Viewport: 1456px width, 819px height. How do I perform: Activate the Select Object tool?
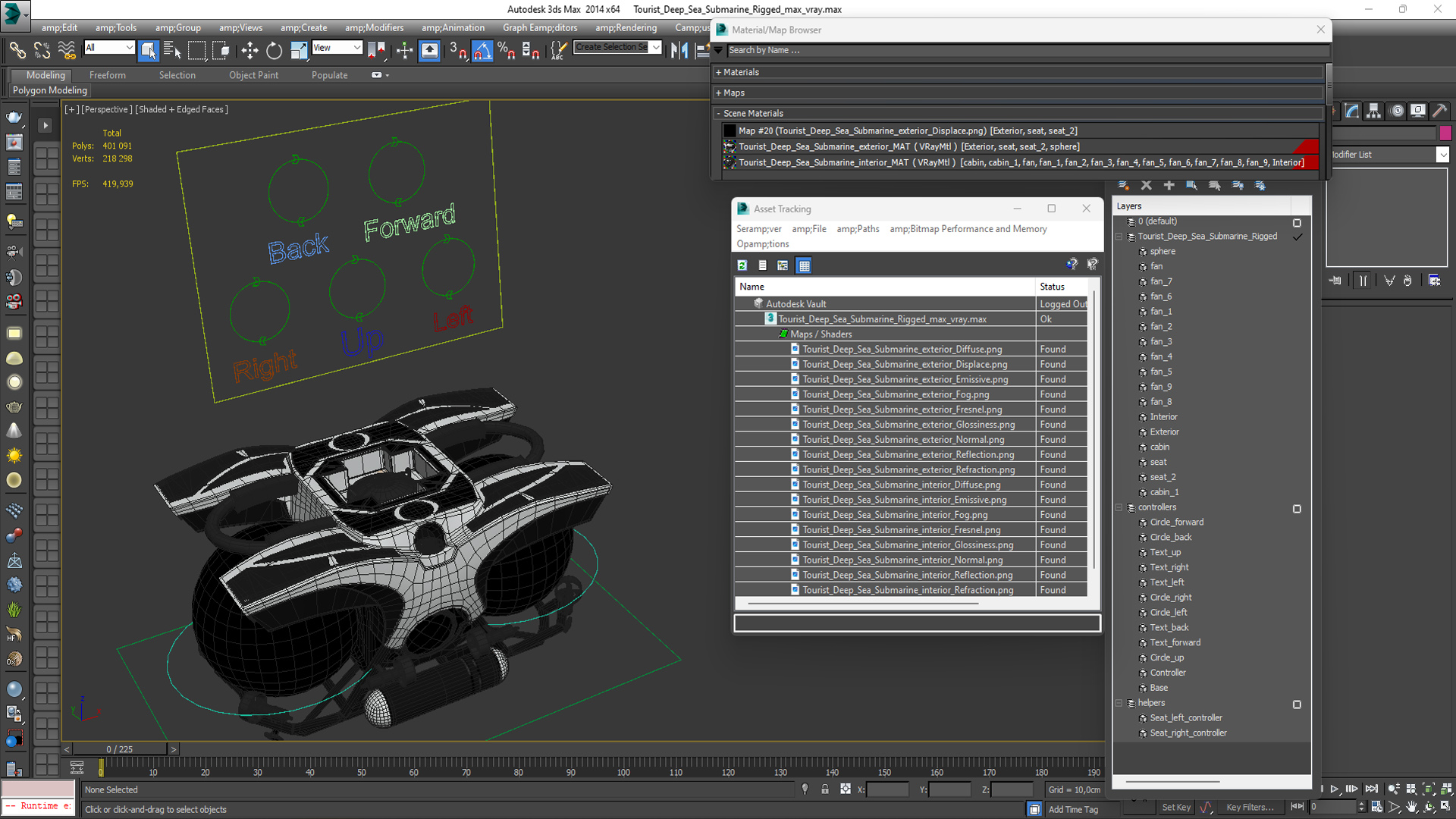149,50
